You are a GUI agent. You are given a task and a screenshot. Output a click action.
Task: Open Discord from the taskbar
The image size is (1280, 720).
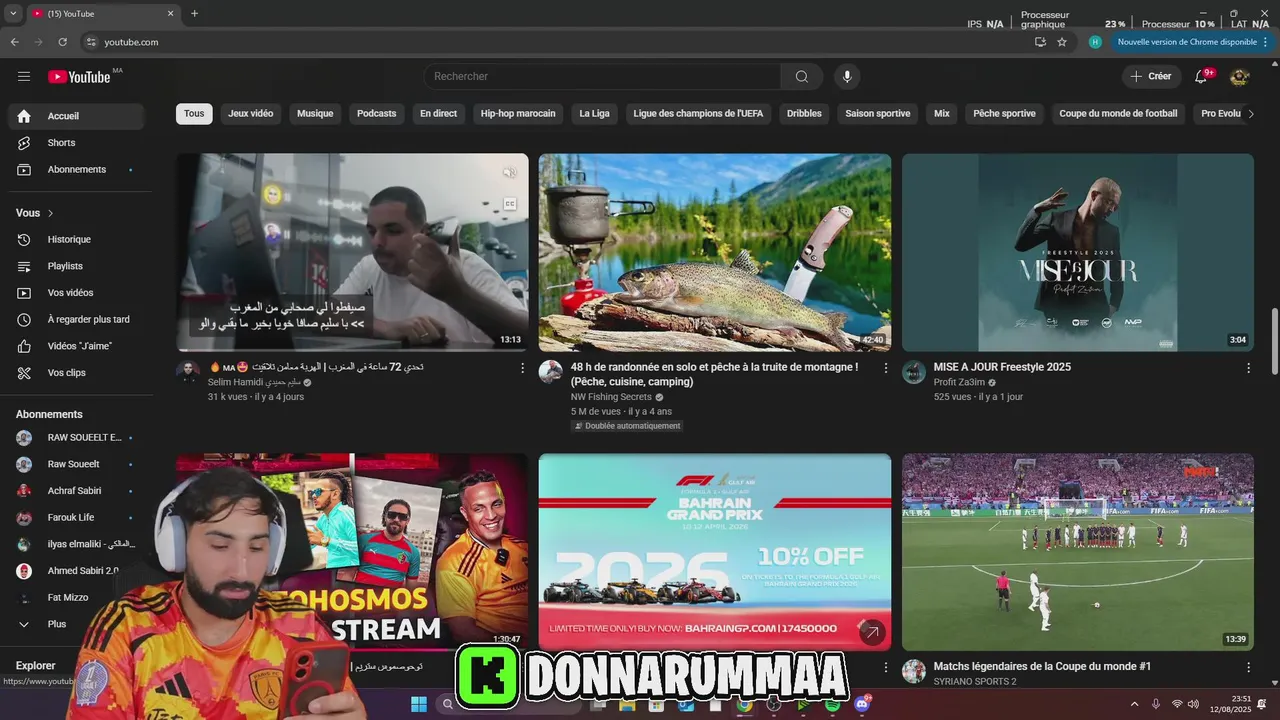click(862, 704)
